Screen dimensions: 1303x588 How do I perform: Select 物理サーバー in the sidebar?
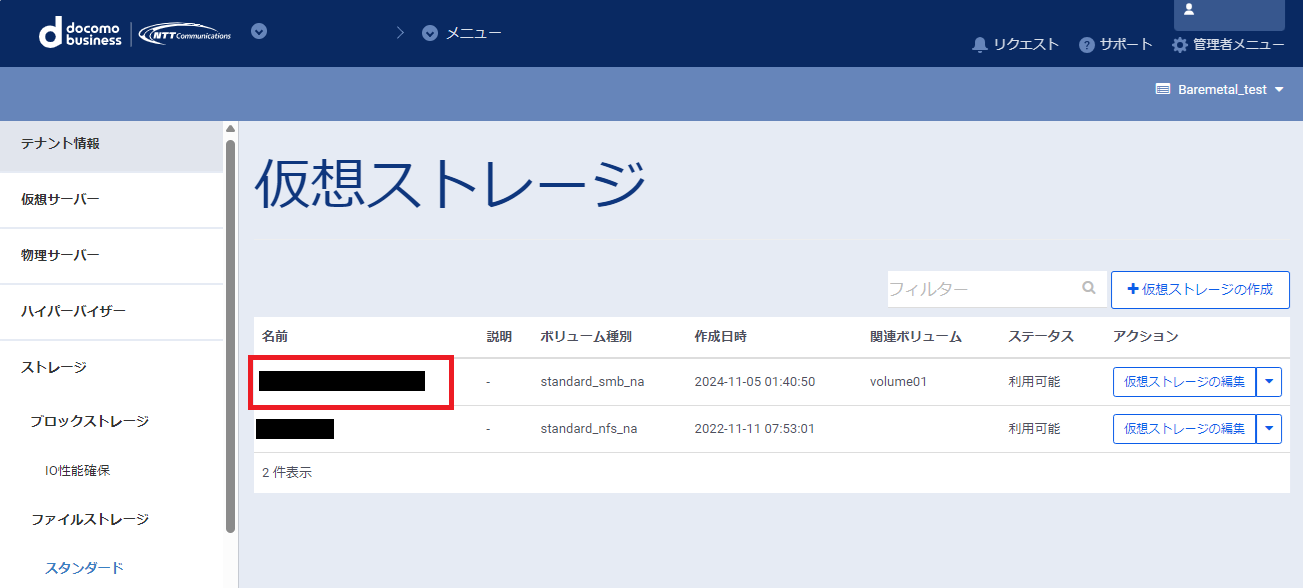click(x=60, y=255)
